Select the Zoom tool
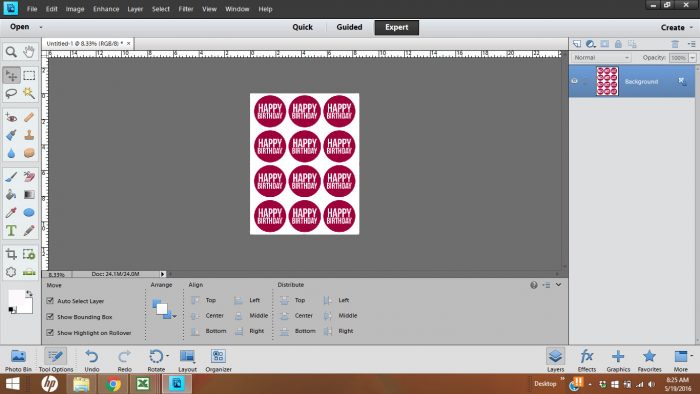This screenshot has width=700, height=394. [x=11, y=52]
